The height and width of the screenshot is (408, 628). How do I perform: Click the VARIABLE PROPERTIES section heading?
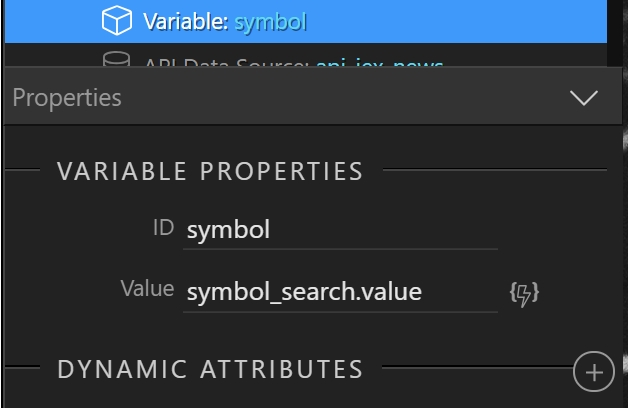coord(210,171)
